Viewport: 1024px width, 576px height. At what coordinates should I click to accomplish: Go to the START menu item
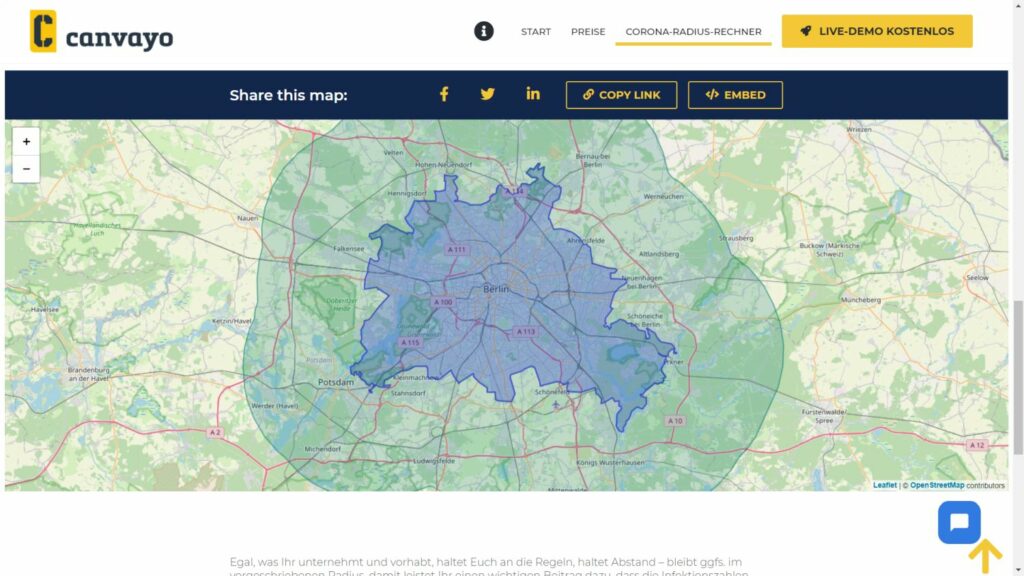pos(535,32)
